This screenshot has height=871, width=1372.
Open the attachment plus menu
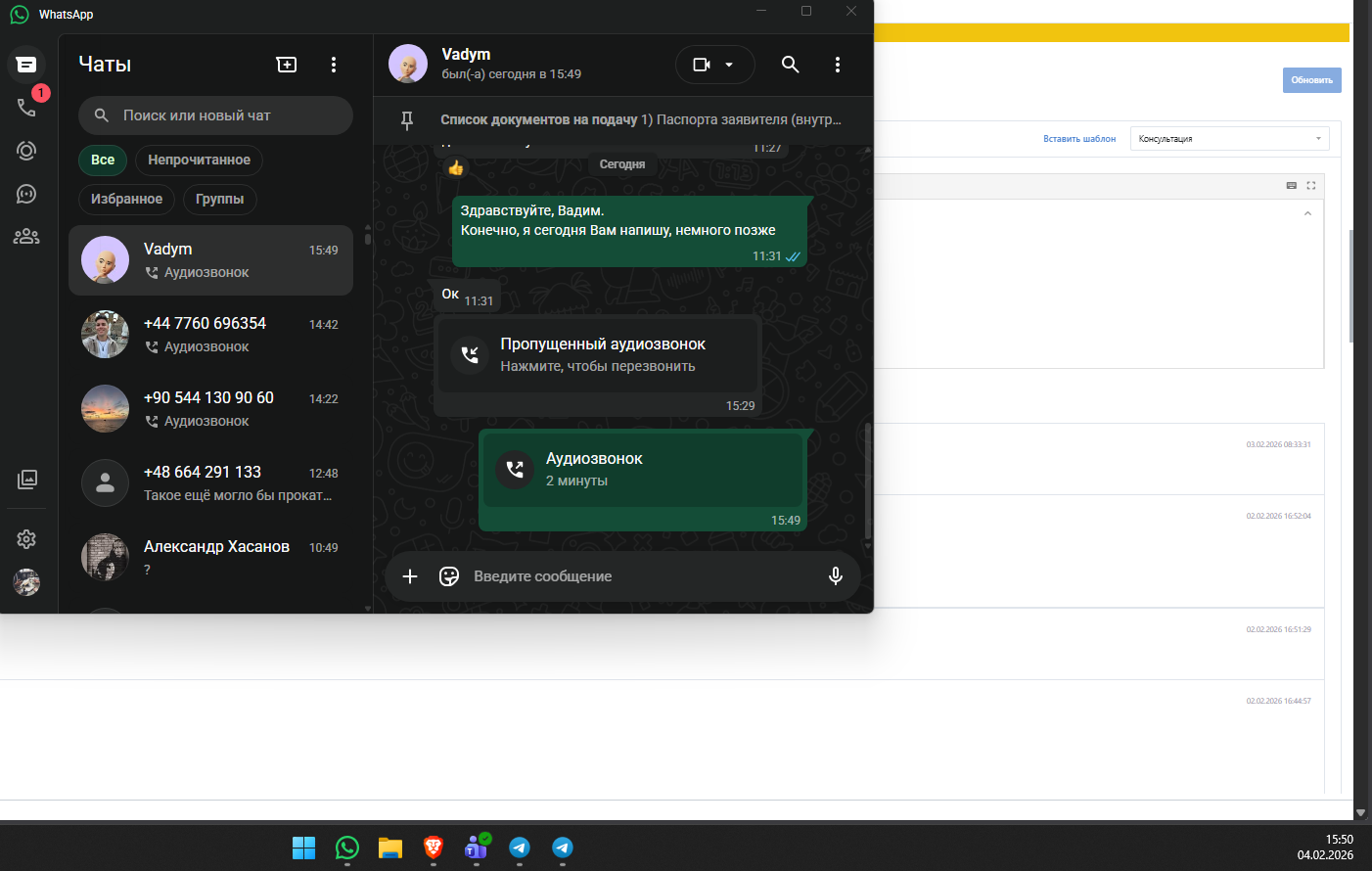coord(410,576)
